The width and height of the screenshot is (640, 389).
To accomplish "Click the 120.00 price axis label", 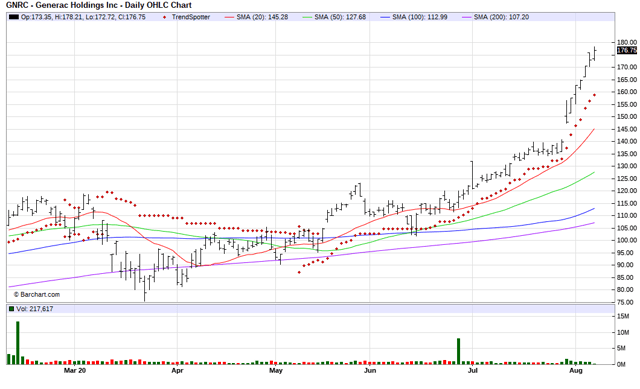I will coord(627,191).
